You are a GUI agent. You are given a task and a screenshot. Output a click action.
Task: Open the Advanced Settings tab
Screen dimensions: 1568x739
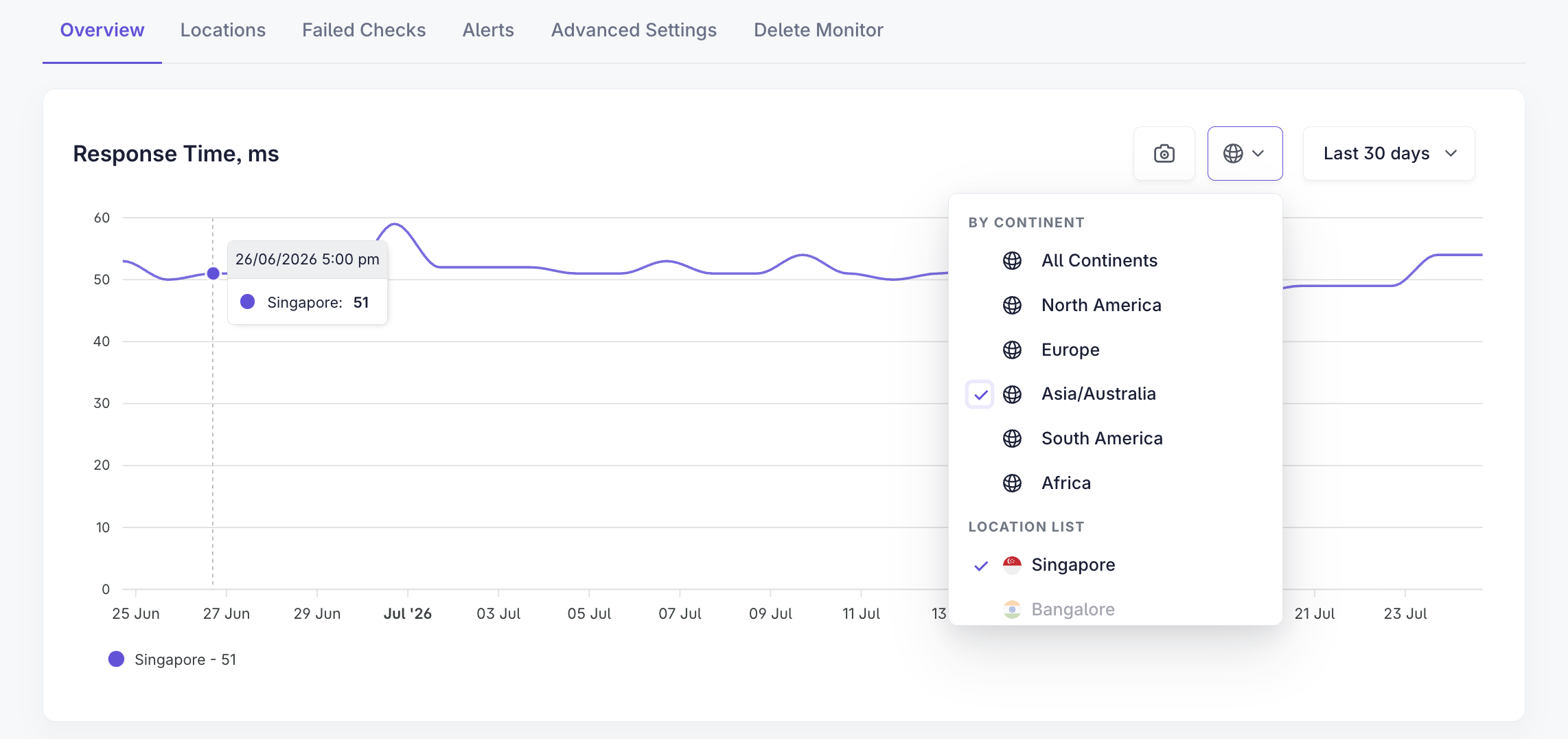(x=634, y=30)
